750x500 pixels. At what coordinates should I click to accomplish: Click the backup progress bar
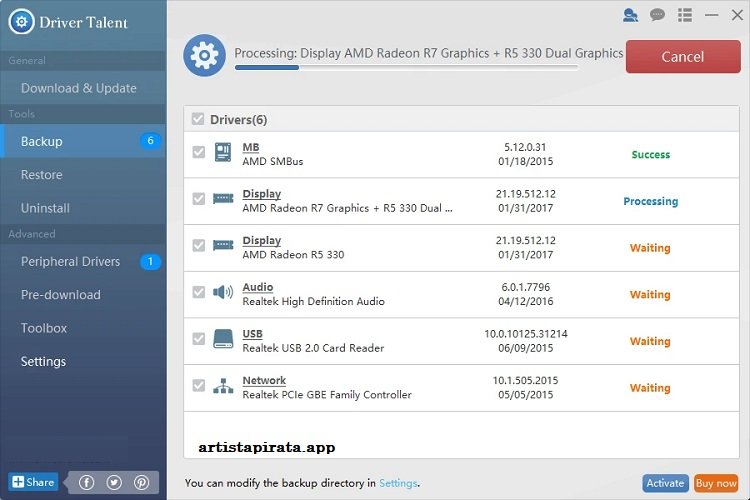[405, 68]
